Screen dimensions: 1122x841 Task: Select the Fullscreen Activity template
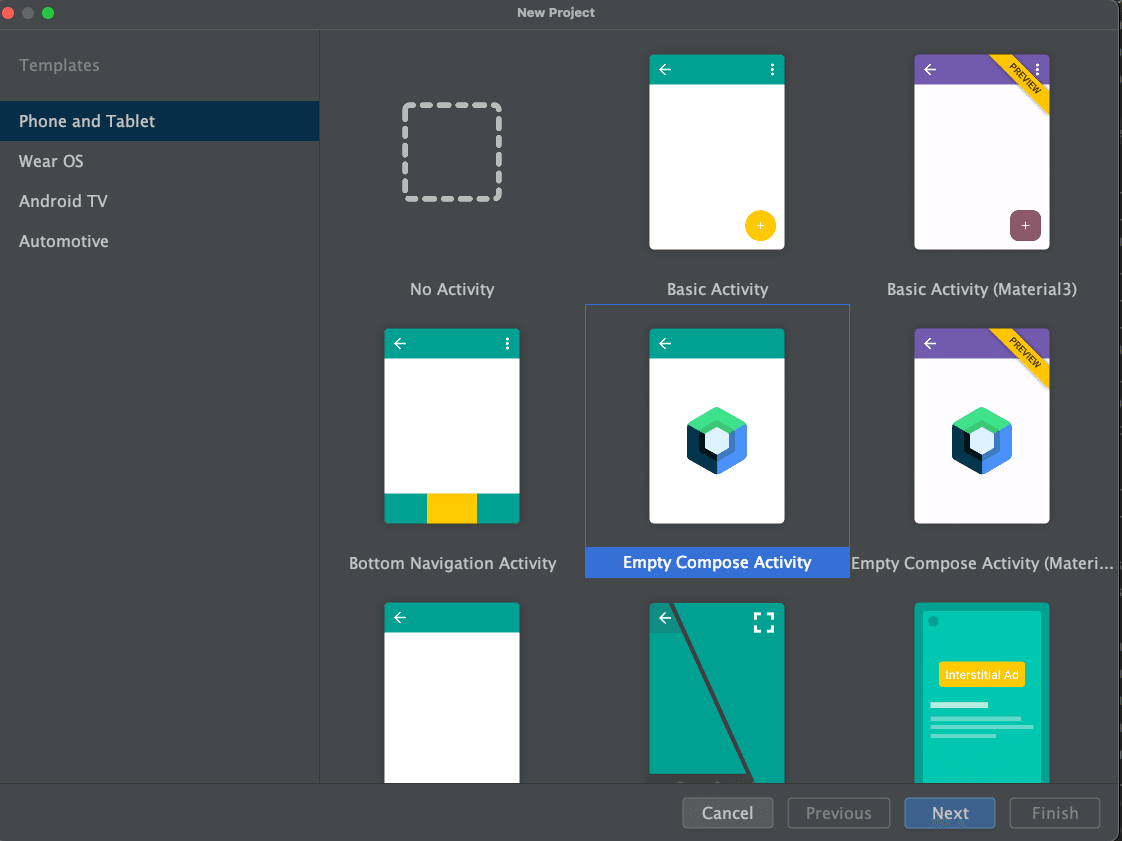click(716, 692)
